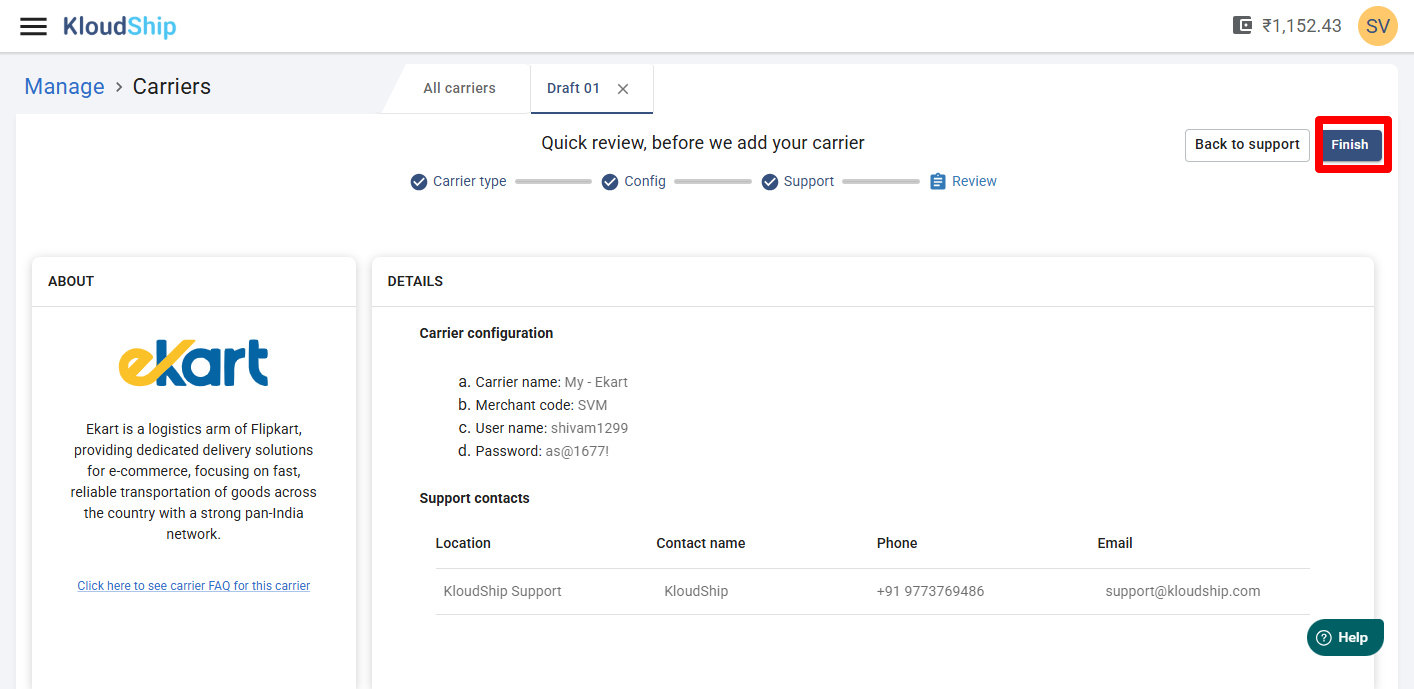Click the password value as@1677!
The height and width of the screenshot is (689, 1414).
pos(577,451)
